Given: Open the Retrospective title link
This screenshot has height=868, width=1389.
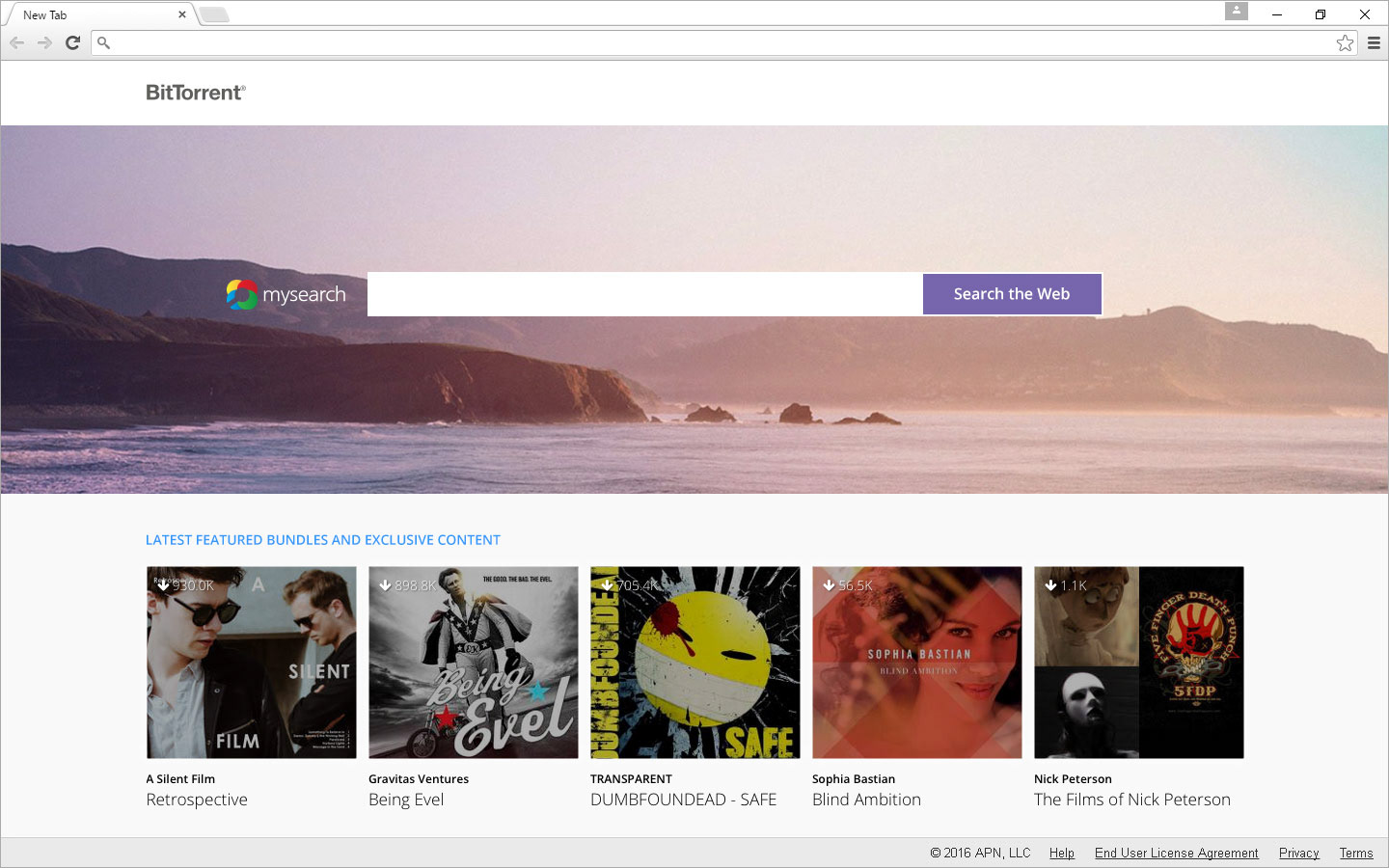Looking at the screenshot, I should tap(197, 800).
